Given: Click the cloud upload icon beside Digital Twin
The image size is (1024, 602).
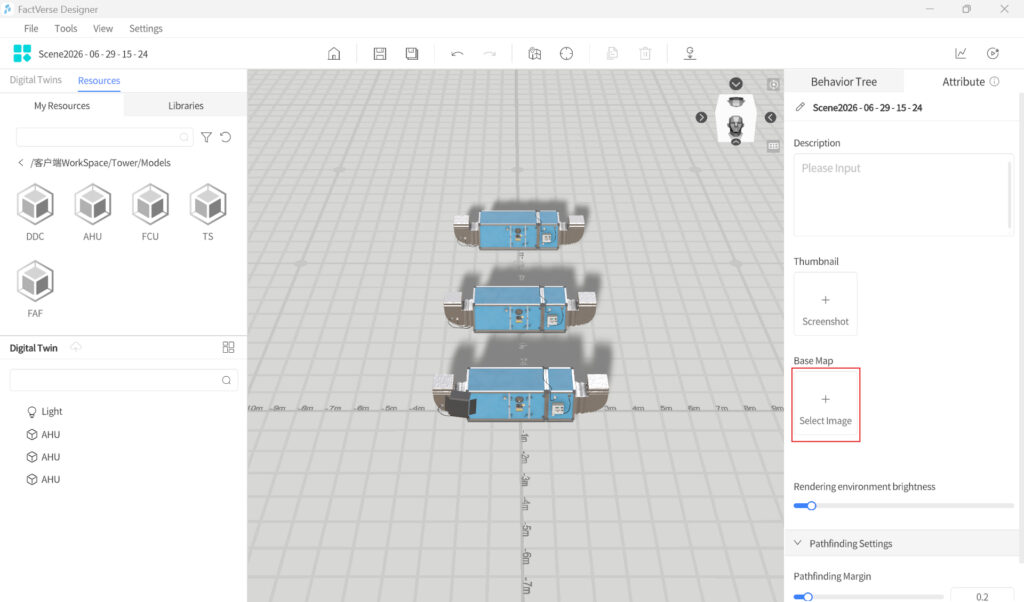Looking at the screenshot, I should [x=76, y=347].
